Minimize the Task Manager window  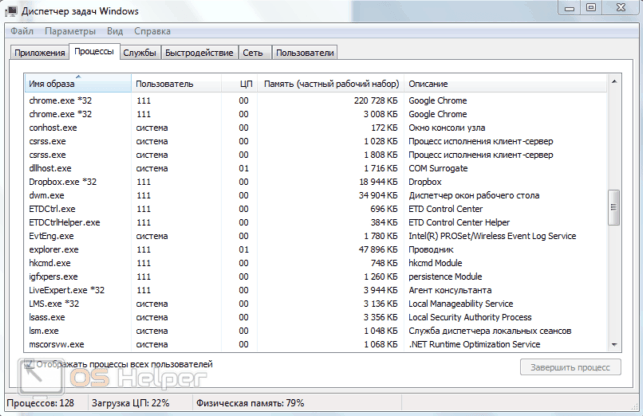click(x=569, y=7)
